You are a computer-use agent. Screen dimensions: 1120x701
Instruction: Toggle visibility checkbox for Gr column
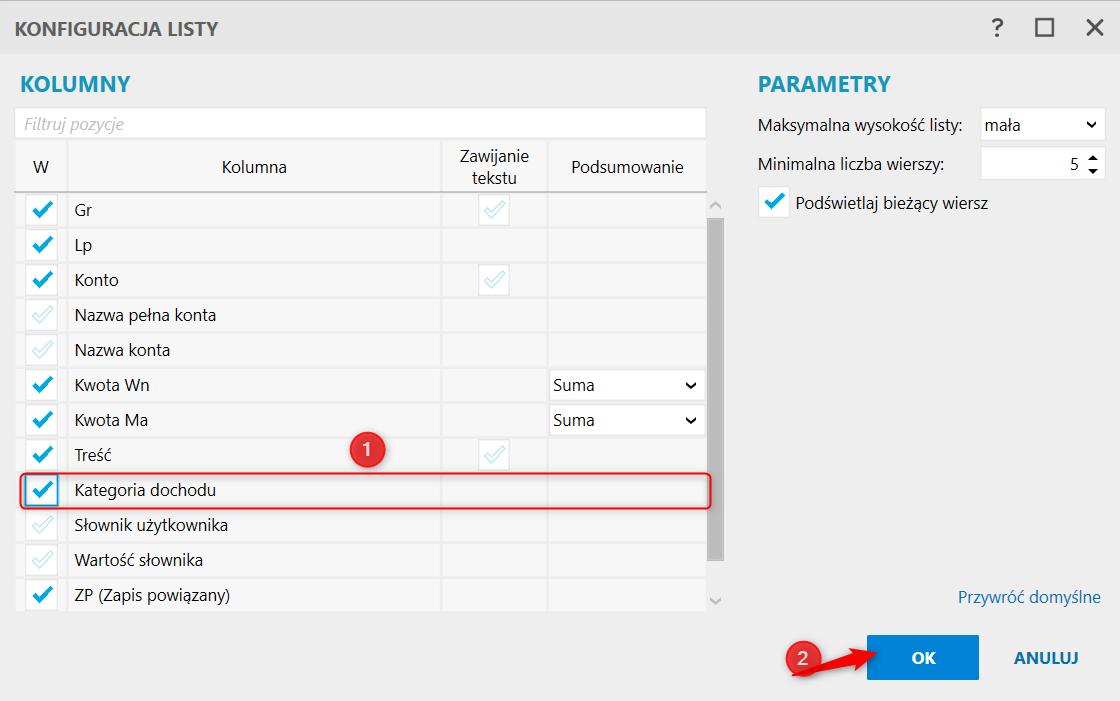(x=42, y=210)
